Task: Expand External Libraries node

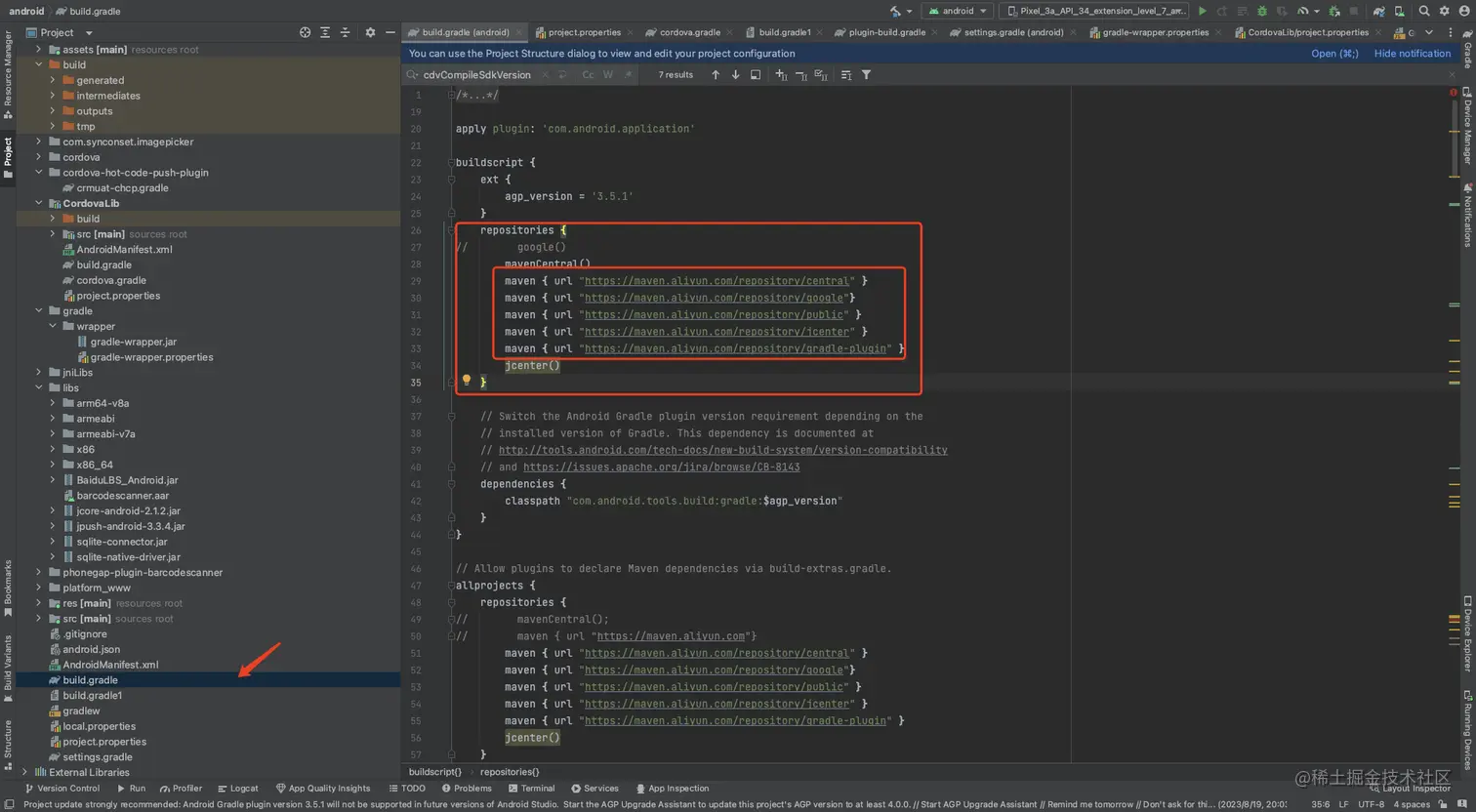Action: point(25,772)
